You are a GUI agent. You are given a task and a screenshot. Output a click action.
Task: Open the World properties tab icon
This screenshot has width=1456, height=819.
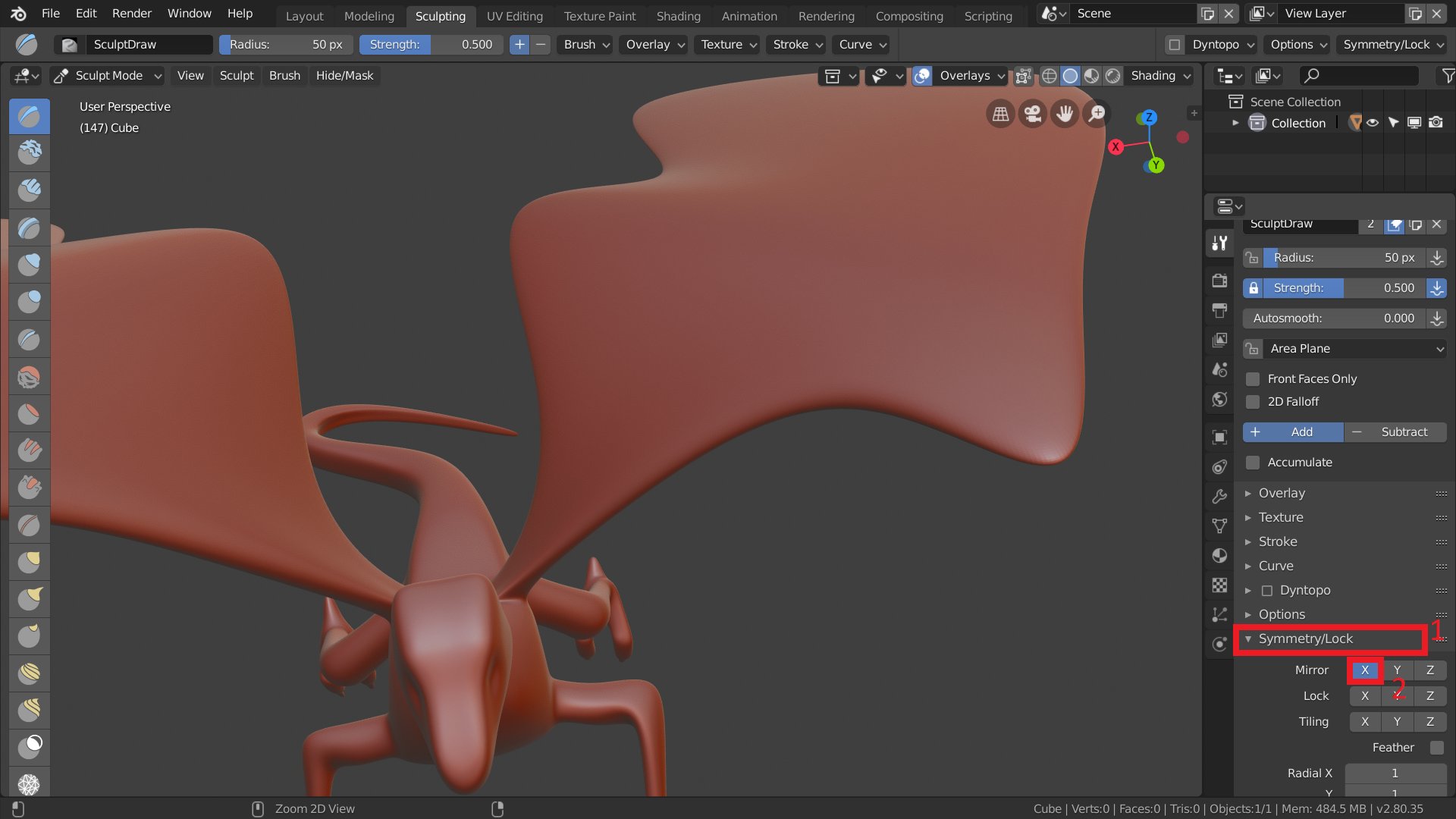point(1219,399)
